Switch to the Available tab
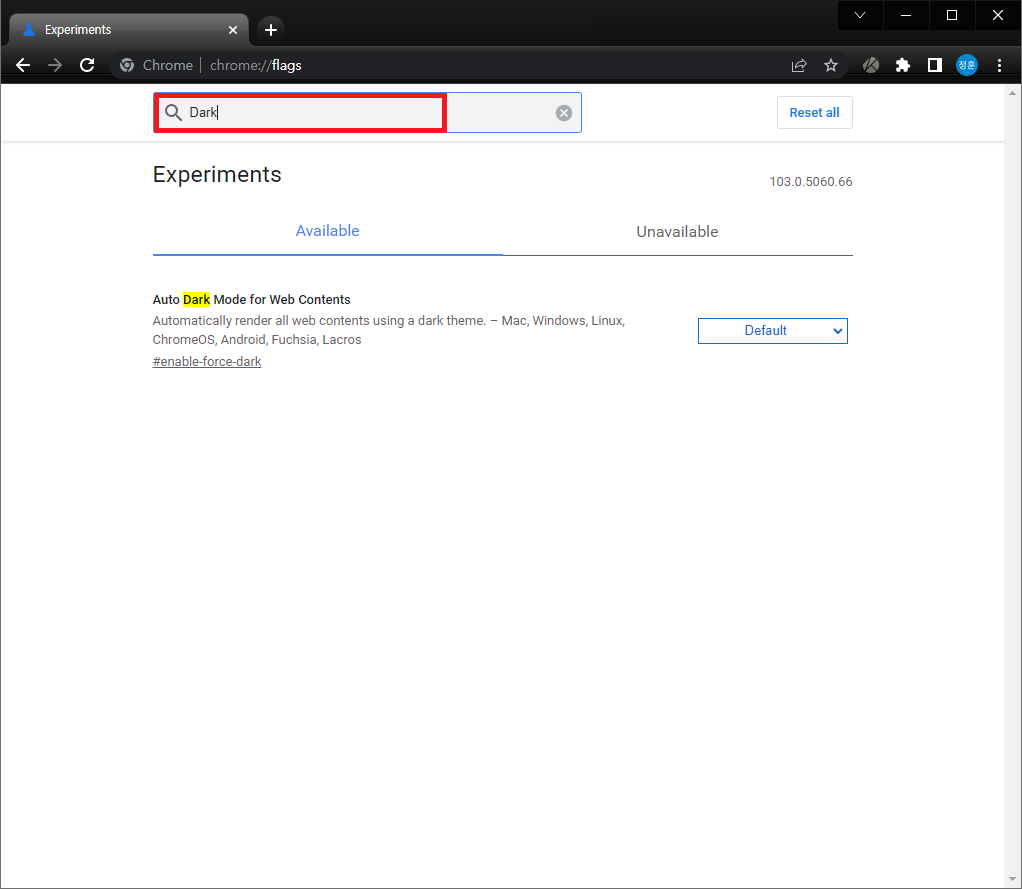The height and width of the screenshot is (889, 1022). click(x=328, y=231)
